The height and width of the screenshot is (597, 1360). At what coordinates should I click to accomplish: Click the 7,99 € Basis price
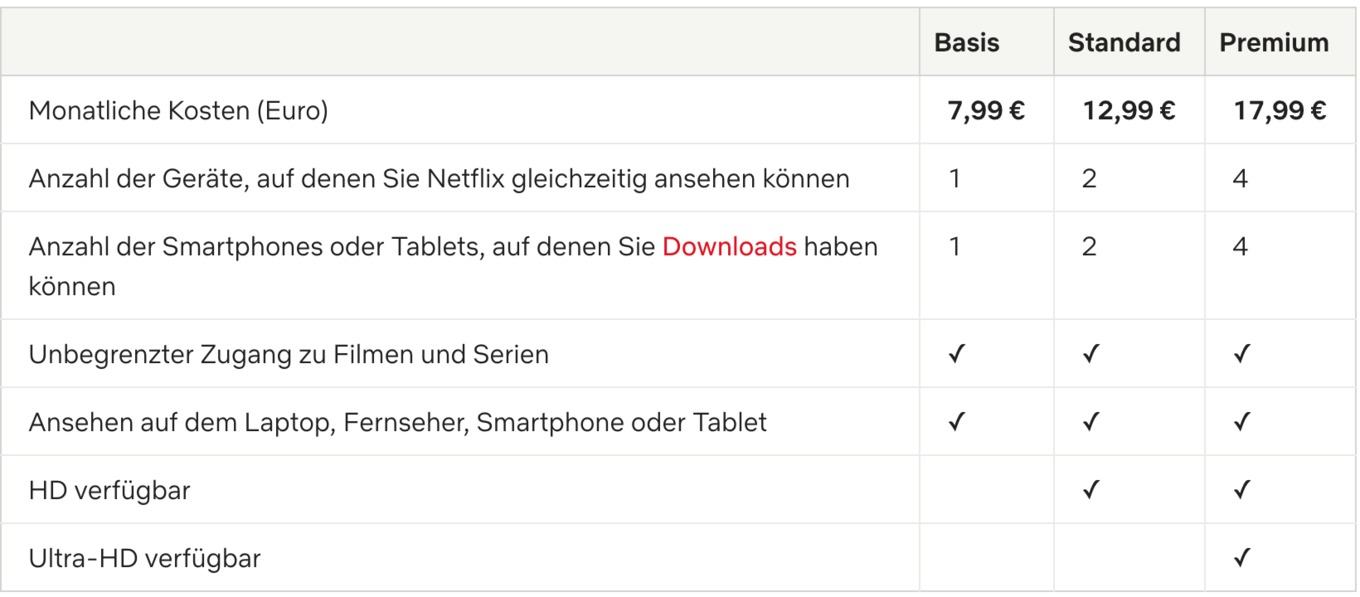point(986,110)
